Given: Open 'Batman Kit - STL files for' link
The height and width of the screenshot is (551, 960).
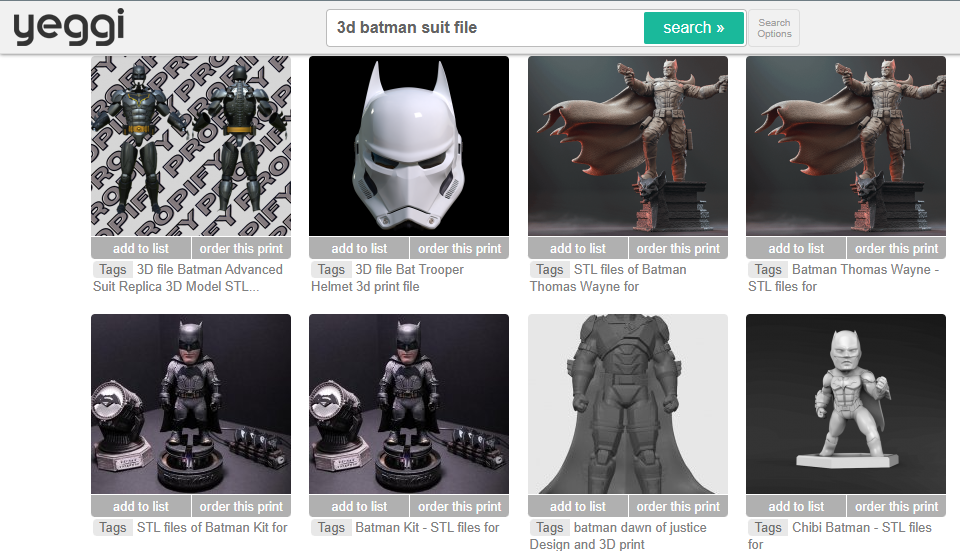Looking at the screenshot, I should [x=427, y=528].
